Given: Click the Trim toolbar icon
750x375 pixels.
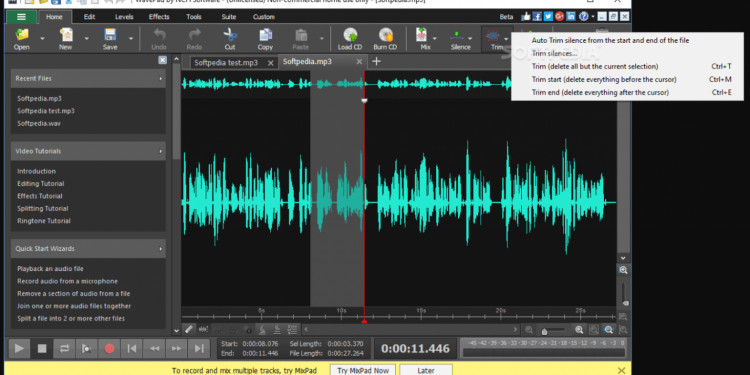Looking at the screenshot, I should coord(492,35).
